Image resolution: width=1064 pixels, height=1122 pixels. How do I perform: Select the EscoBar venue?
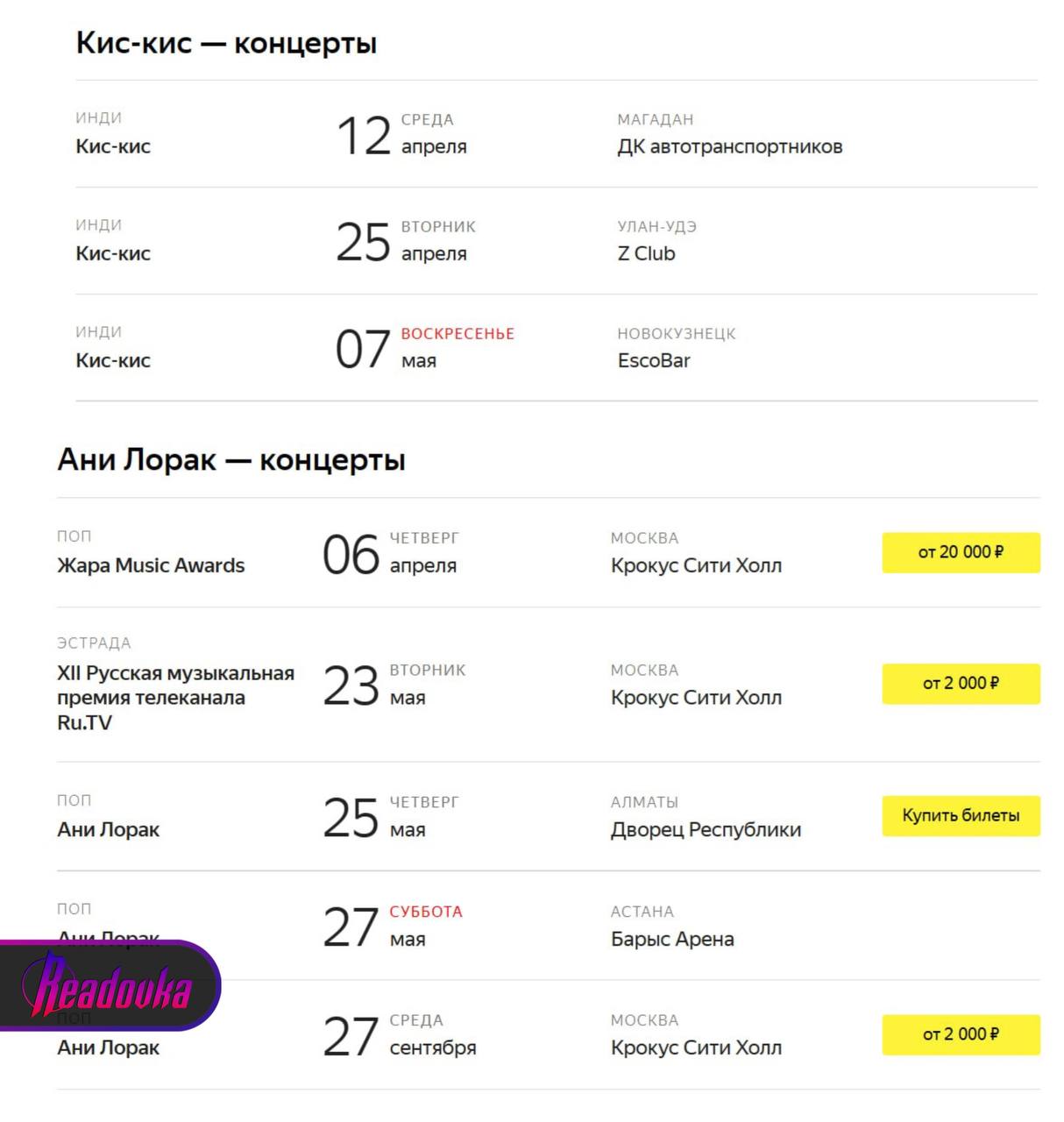(x=654, y=360)
